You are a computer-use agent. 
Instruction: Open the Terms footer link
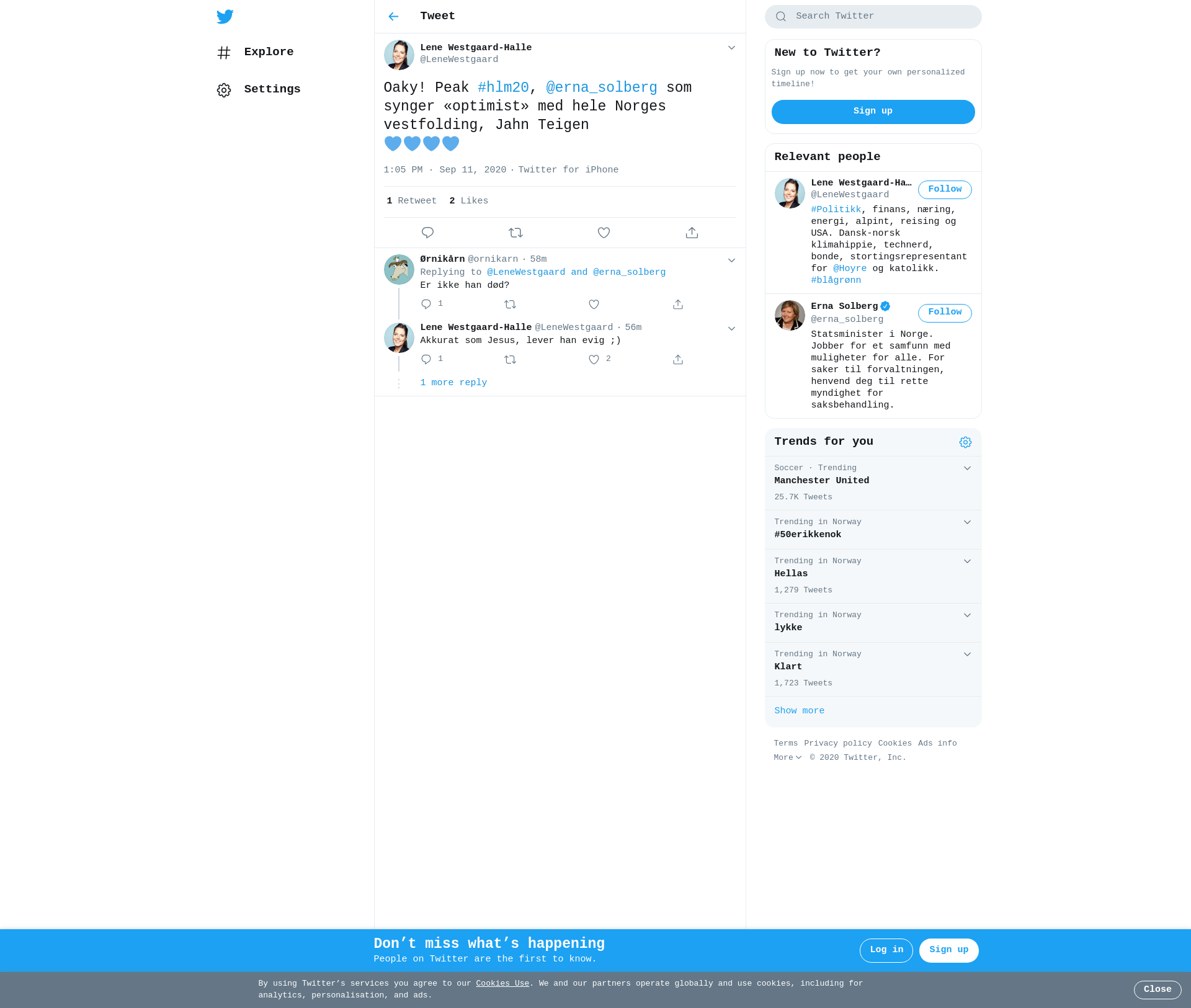click(x=785, y=743)
